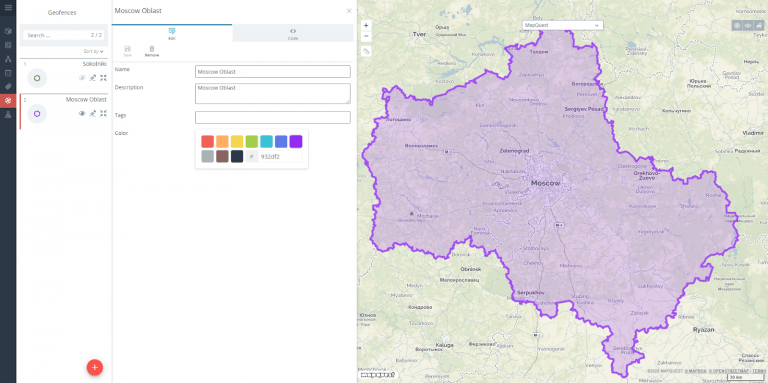Add a new geofence with plus button

[x=95, y=367]
